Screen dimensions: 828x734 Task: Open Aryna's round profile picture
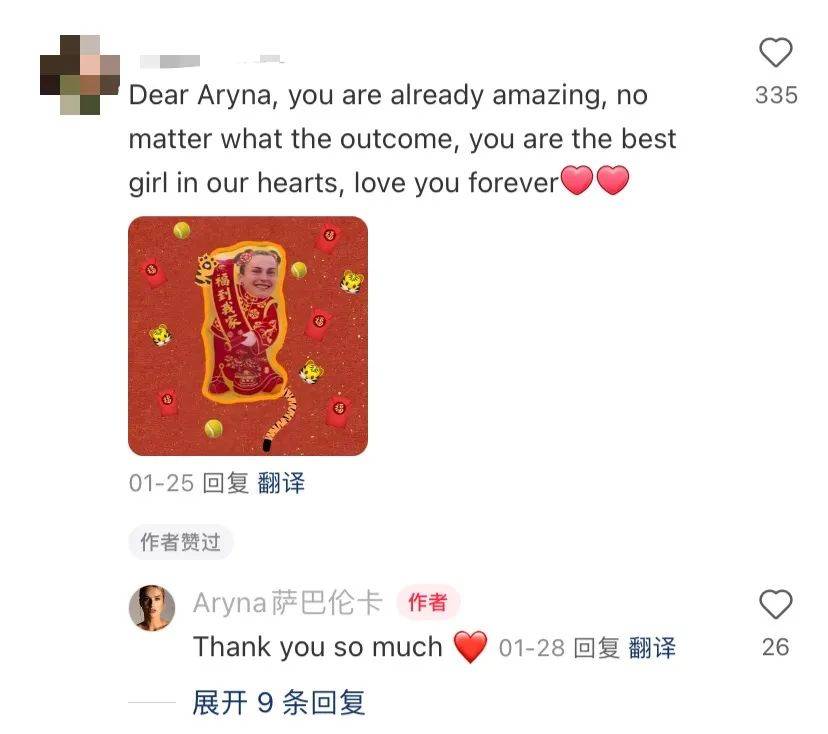point(152,608)
